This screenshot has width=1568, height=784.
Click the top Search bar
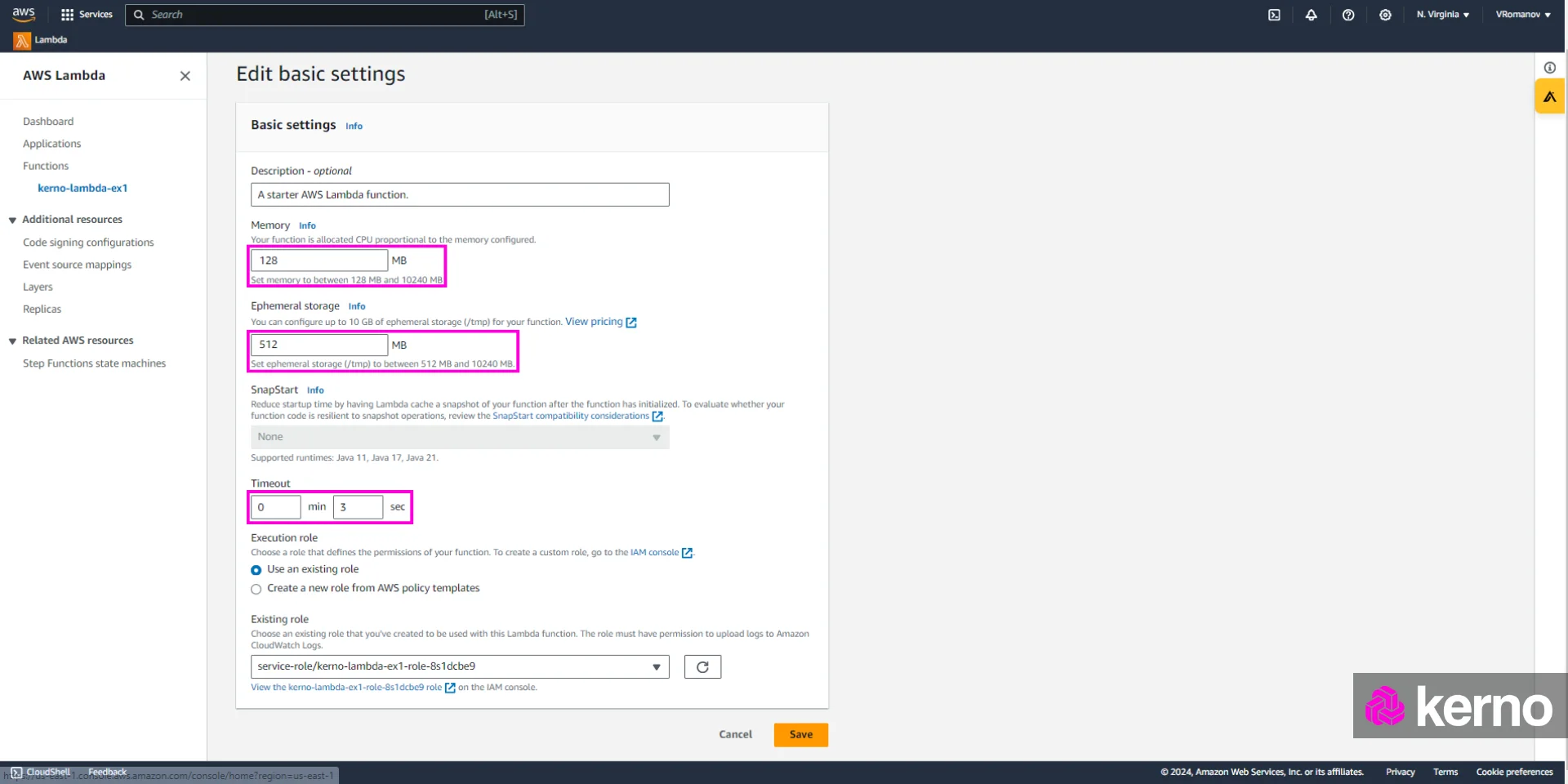click(x=324, y=15)
